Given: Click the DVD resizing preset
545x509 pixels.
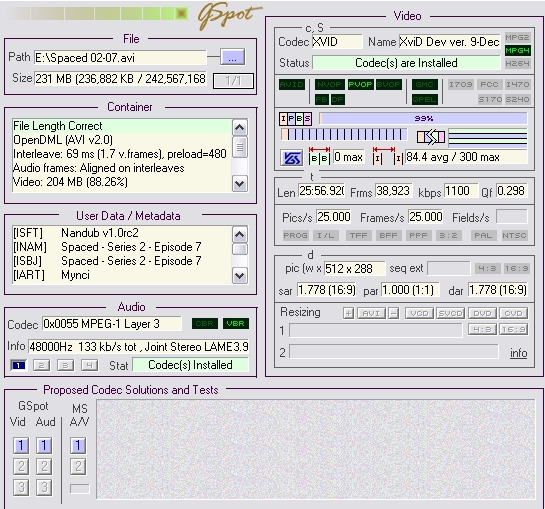Looking at the screenshot, I should [482, 313].
